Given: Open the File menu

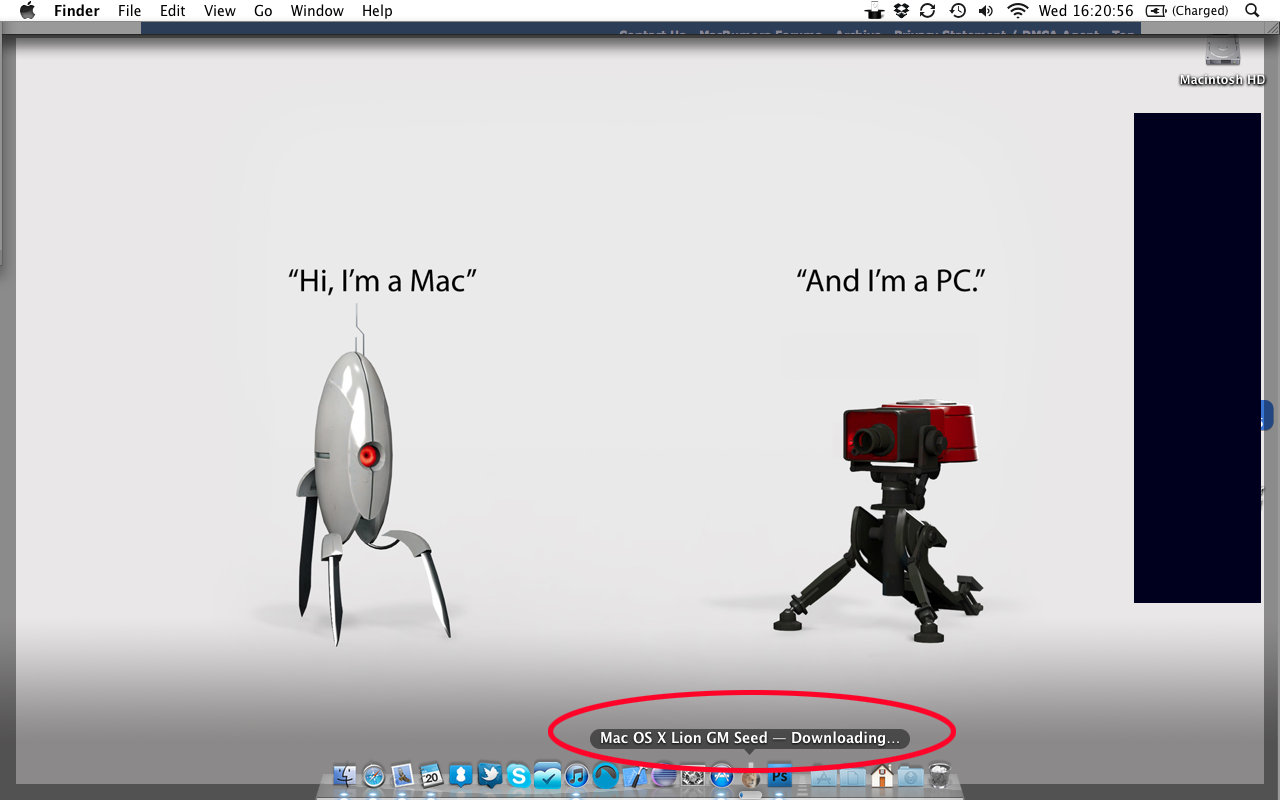Looking at the screenshot, I should (x=129, y=11).
